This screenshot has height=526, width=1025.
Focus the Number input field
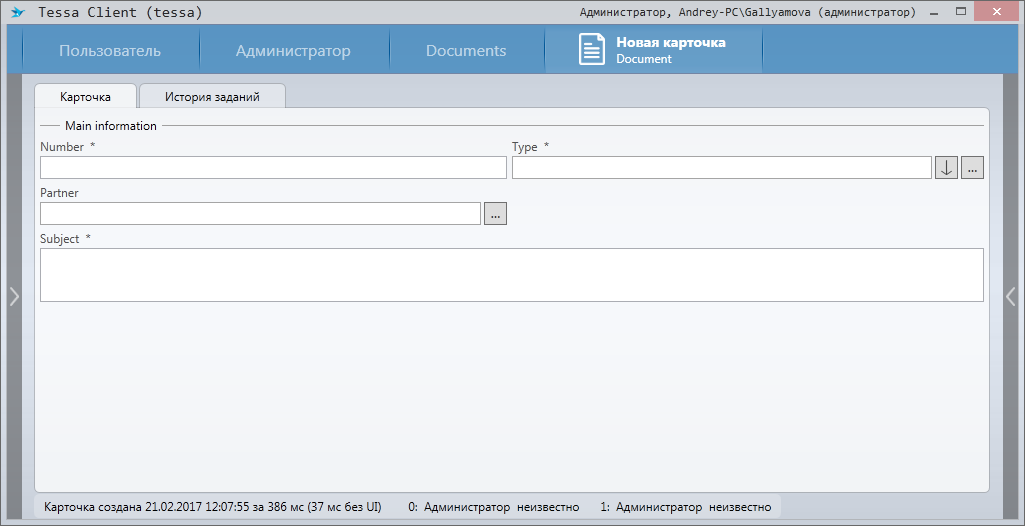273,168
